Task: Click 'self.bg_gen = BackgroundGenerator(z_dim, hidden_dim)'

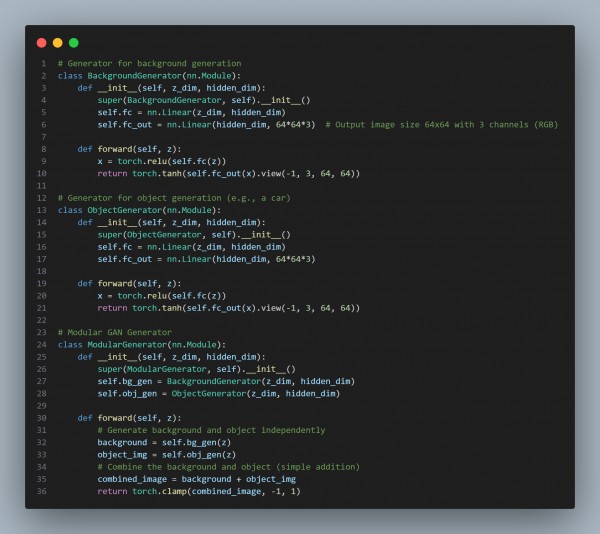Action: 226,382
